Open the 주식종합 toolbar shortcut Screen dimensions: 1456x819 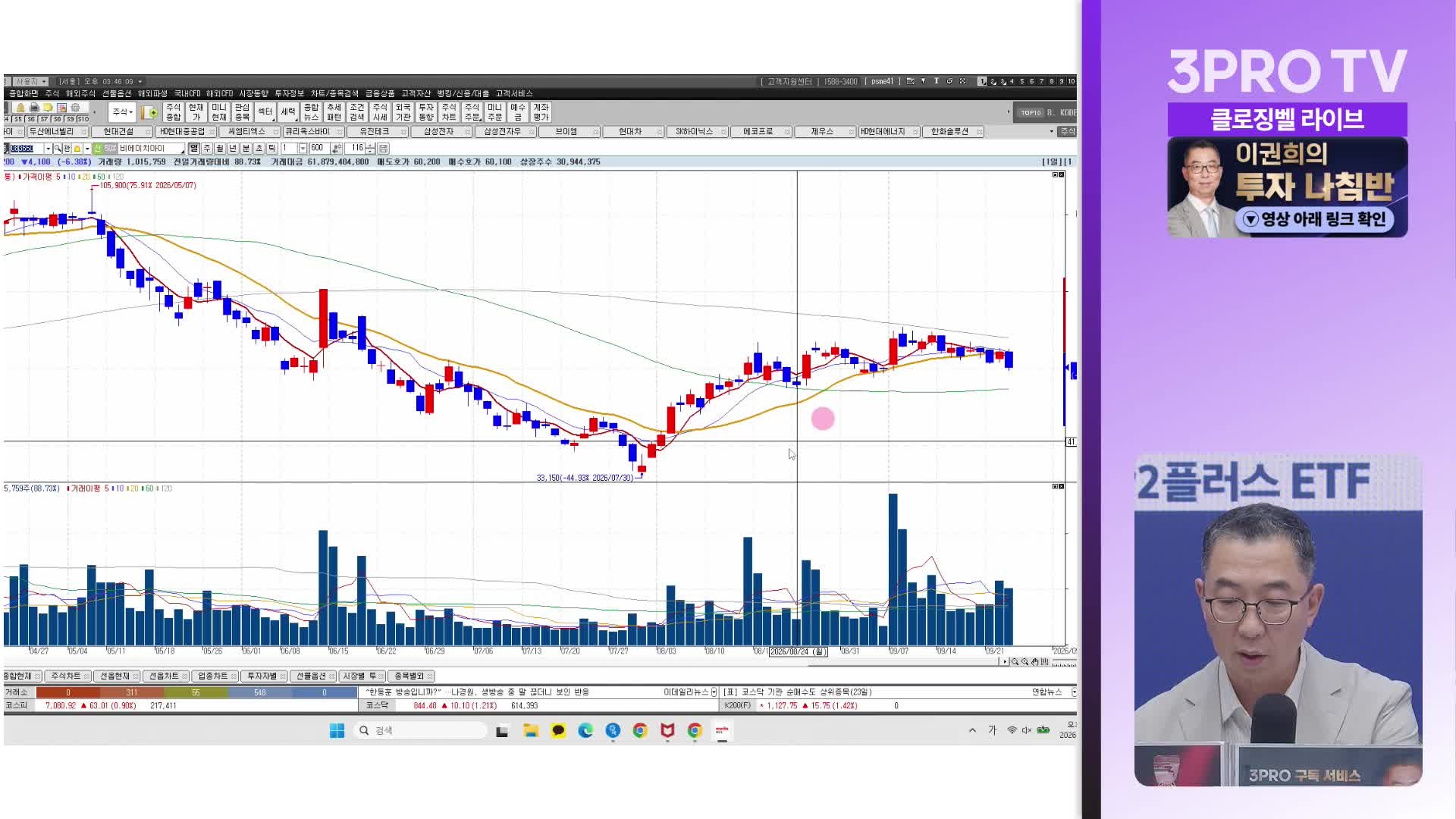173,112
